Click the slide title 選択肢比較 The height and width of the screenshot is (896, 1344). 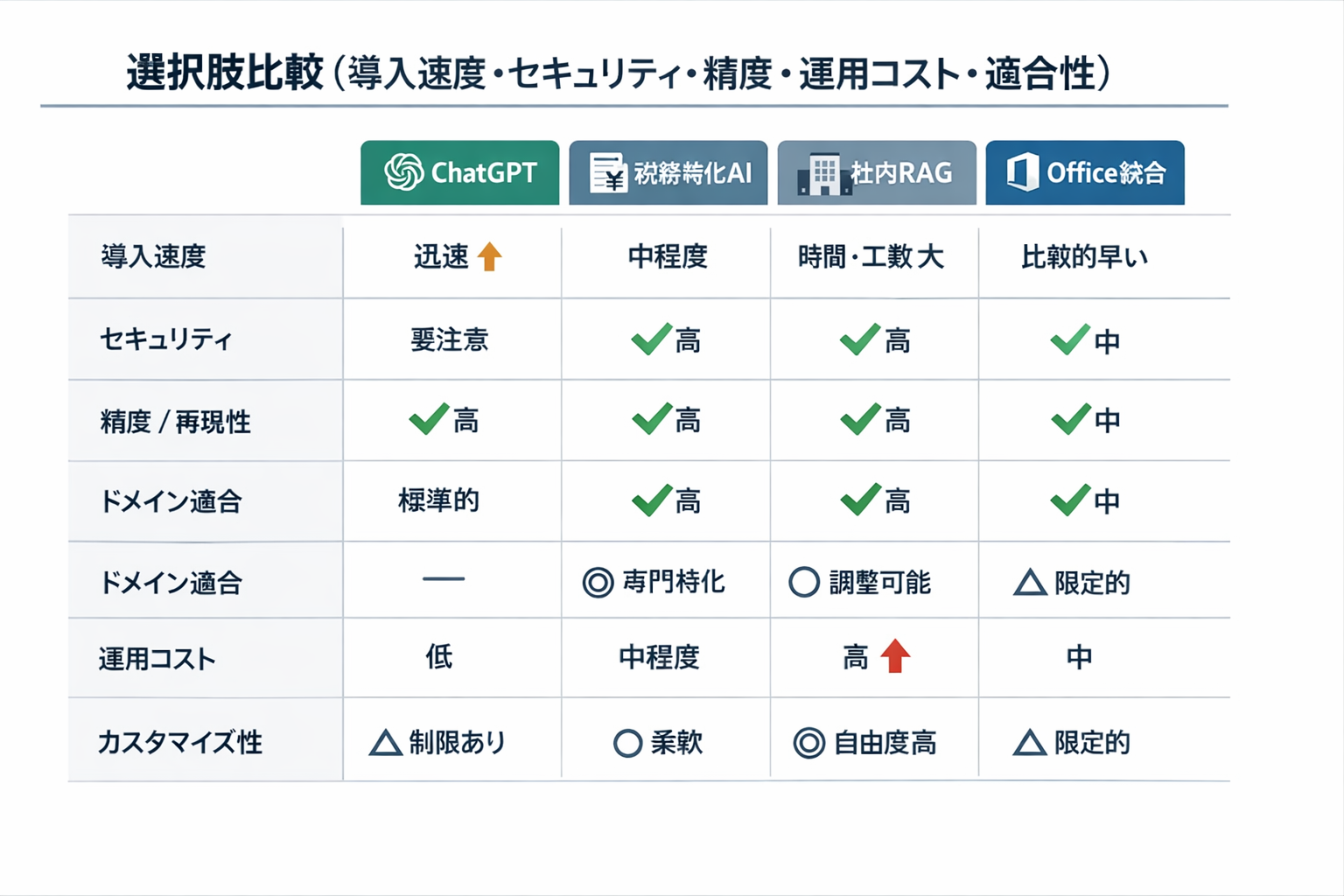pos(225,73)
